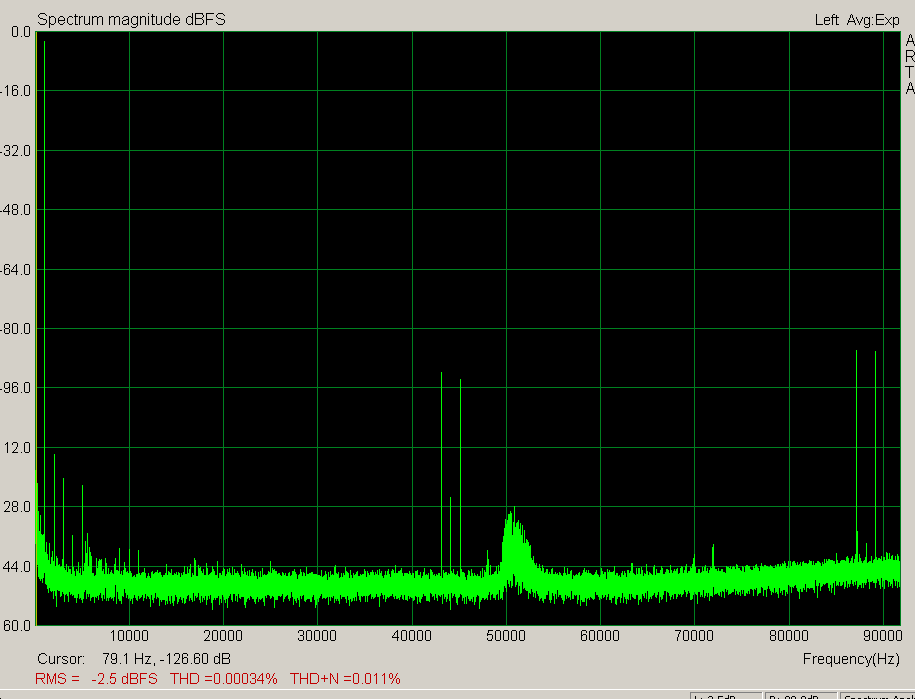Click the 28.0 y-axis level label

coord(16,506)
